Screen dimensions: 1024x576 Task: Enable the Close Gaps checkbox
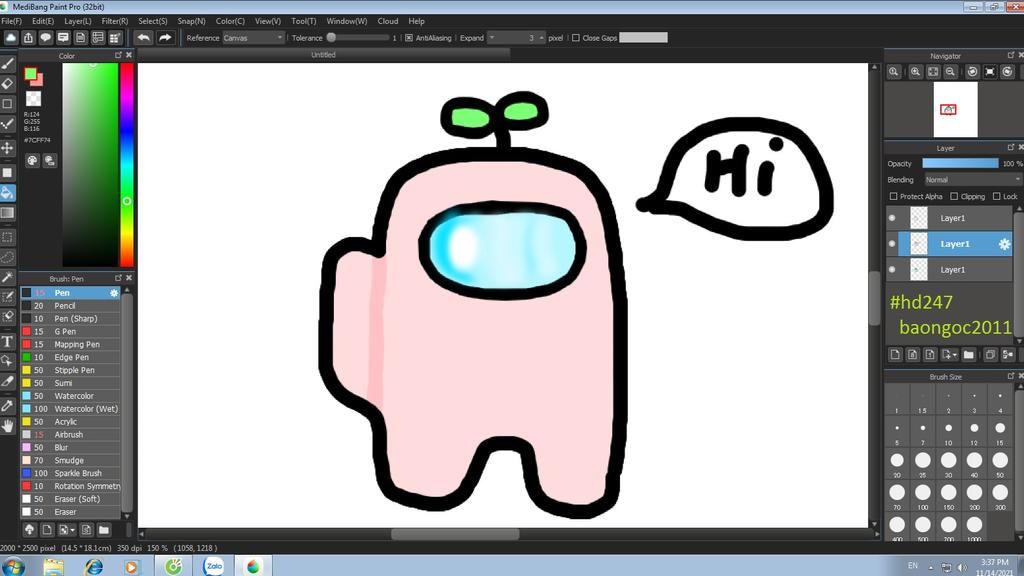575,38
